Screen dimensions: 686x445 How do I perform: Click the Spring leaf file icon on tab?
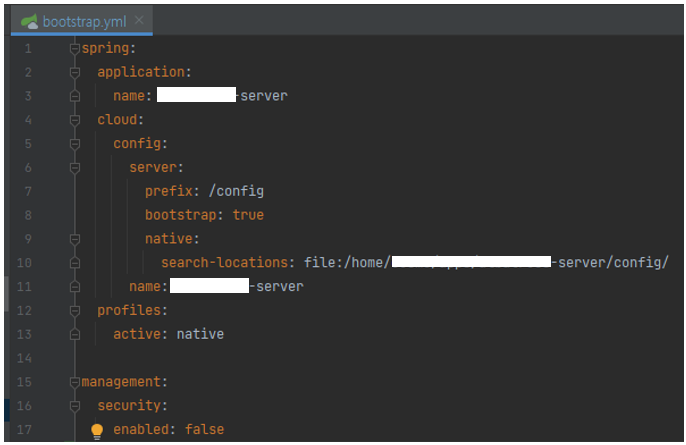(30, 21)
